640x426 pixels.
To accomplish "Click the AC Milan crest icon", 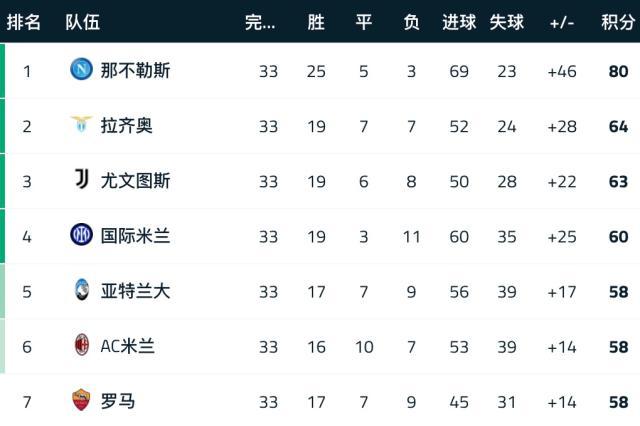I will [x=81, y=346].
